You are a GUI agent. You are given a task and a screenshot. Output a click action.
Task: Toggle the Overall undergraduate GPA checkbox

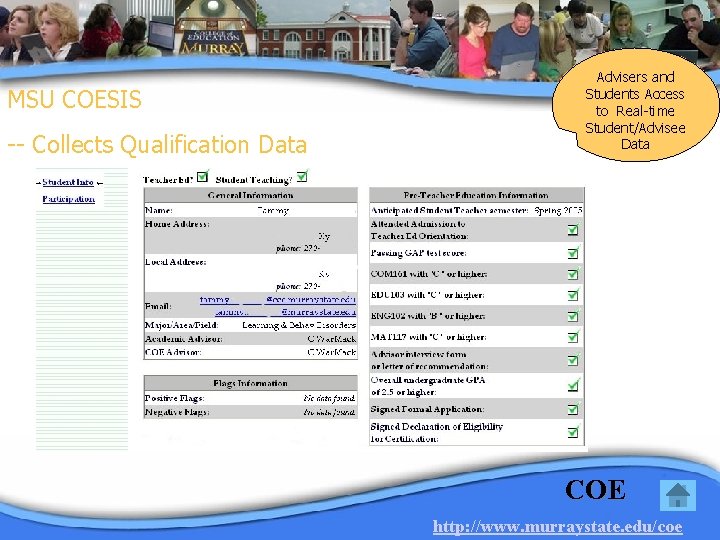coord(573,386)
